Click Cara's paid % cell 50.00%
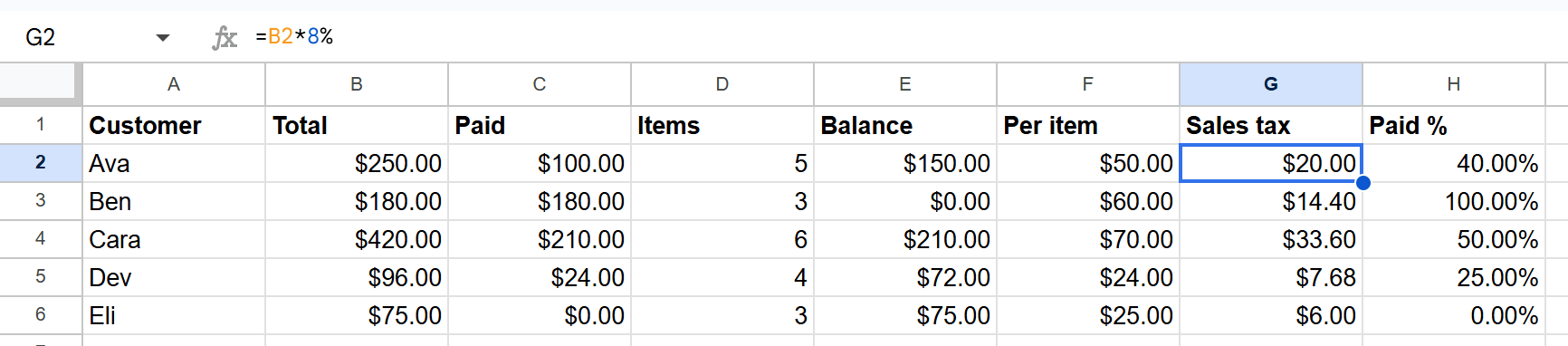The width and height of the screenshot is (1568, 346). click(x=1454, y=239)
